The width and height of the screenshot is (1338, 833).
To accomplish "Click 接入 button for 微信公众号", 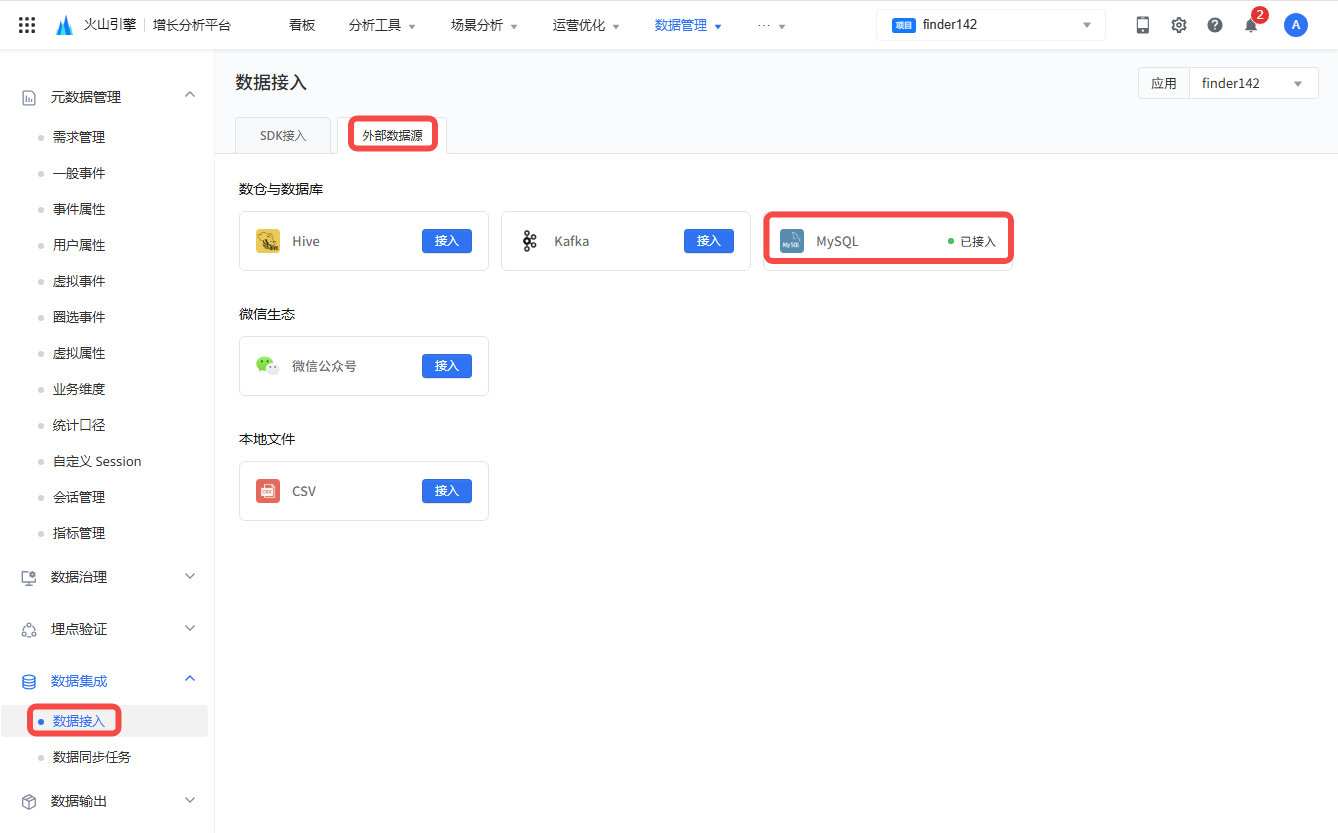I will [x=447, y=366].
